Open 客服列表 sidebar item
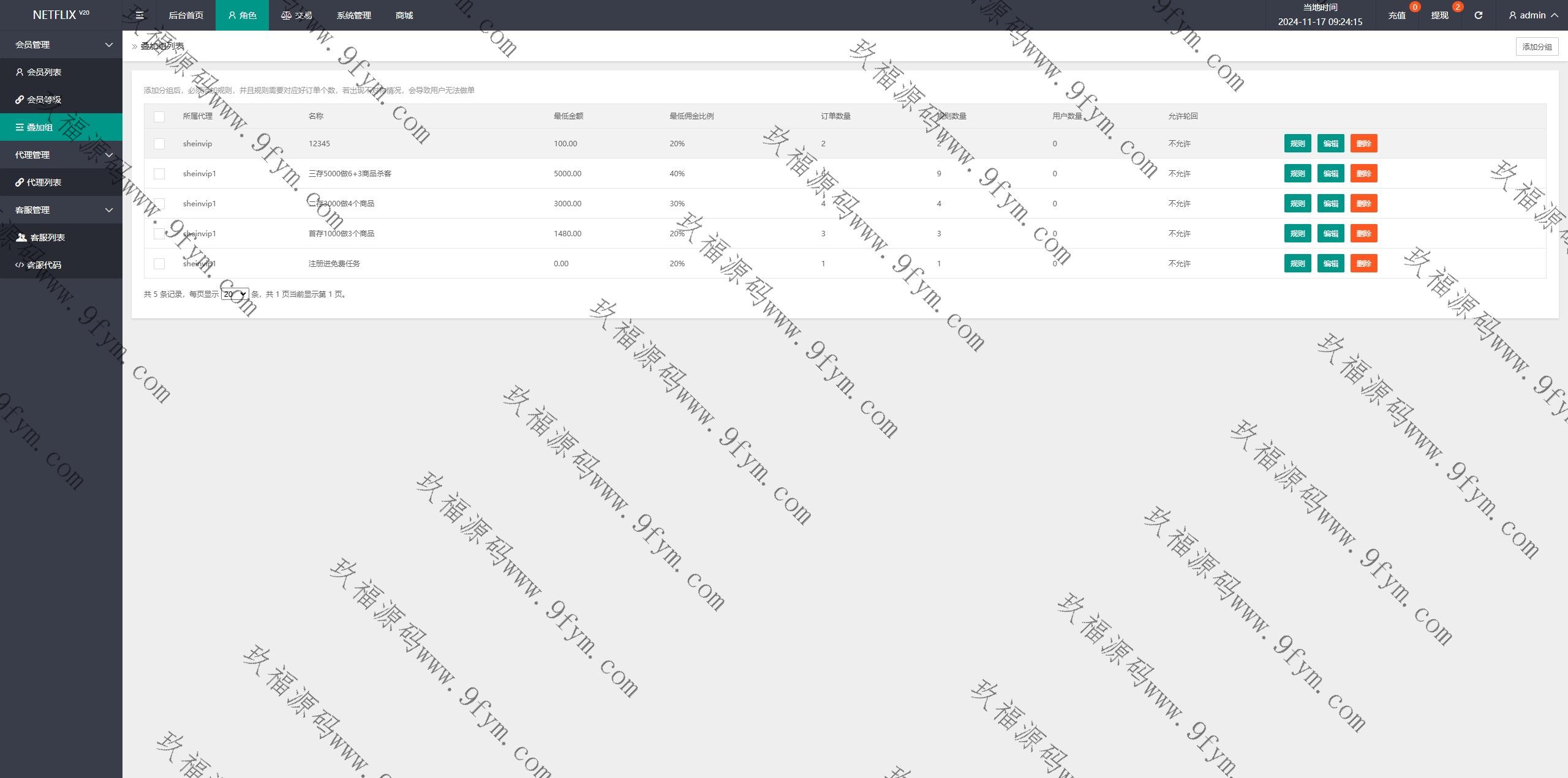Viewport: 1568px width, 778px height. click(47, 238)
